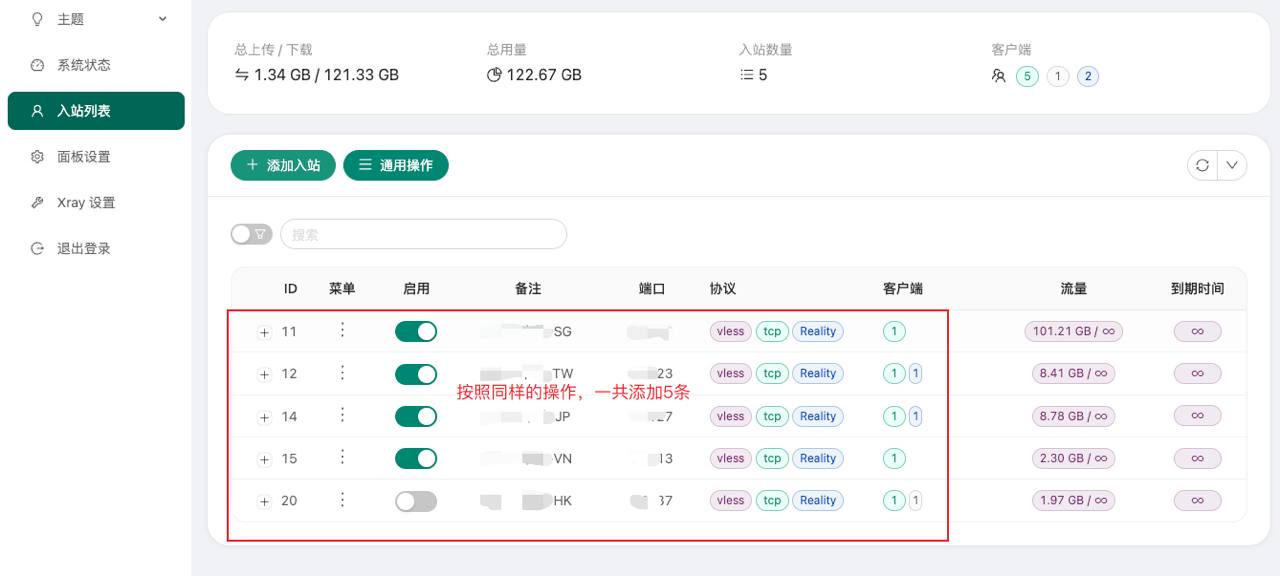Open the three-dot menu for row ID 11

pyautogui.click(x=342, y=331)
